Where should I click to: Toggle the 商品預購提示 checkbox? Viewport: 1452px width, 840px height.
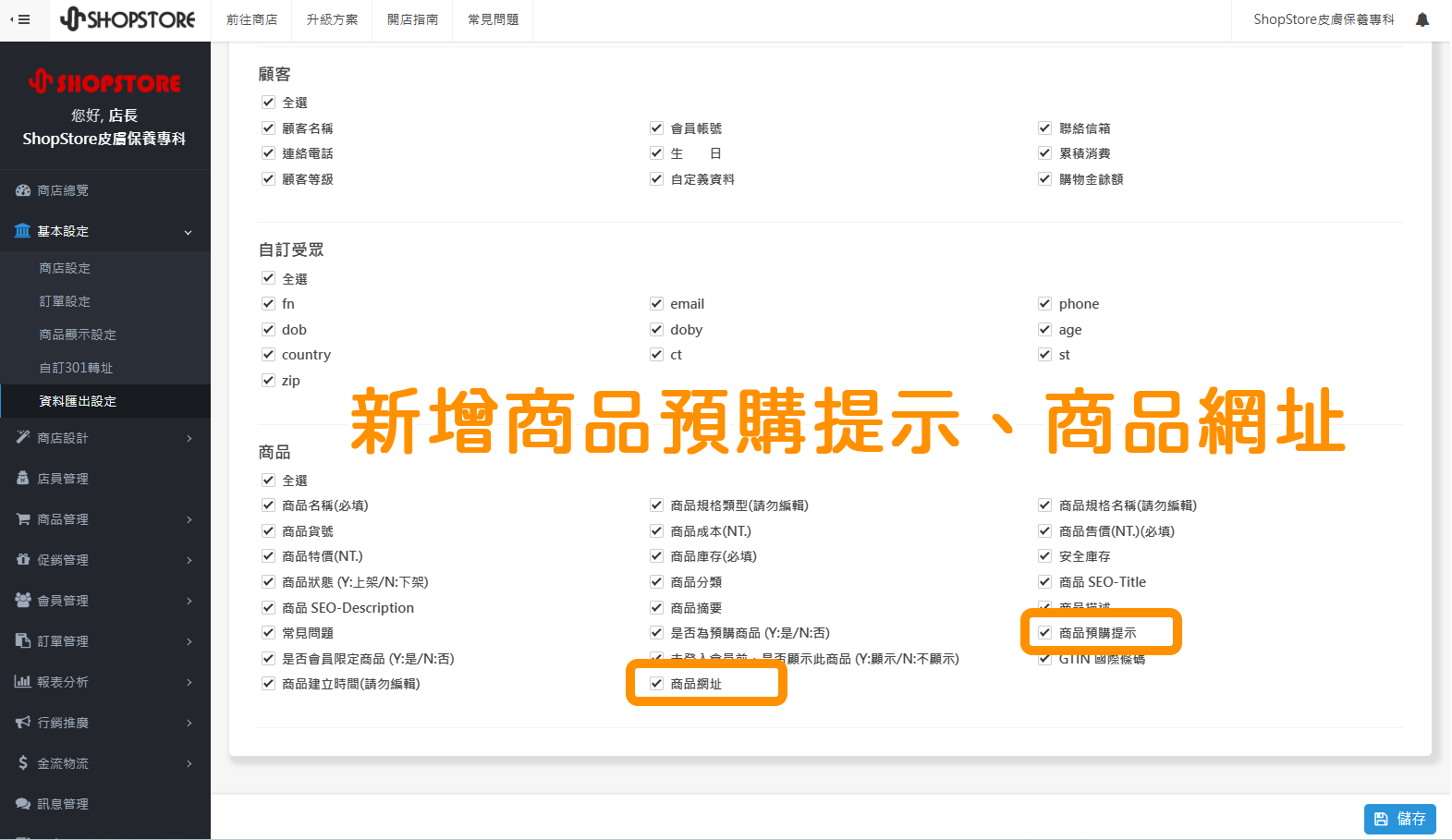[x=1044, y=633]
